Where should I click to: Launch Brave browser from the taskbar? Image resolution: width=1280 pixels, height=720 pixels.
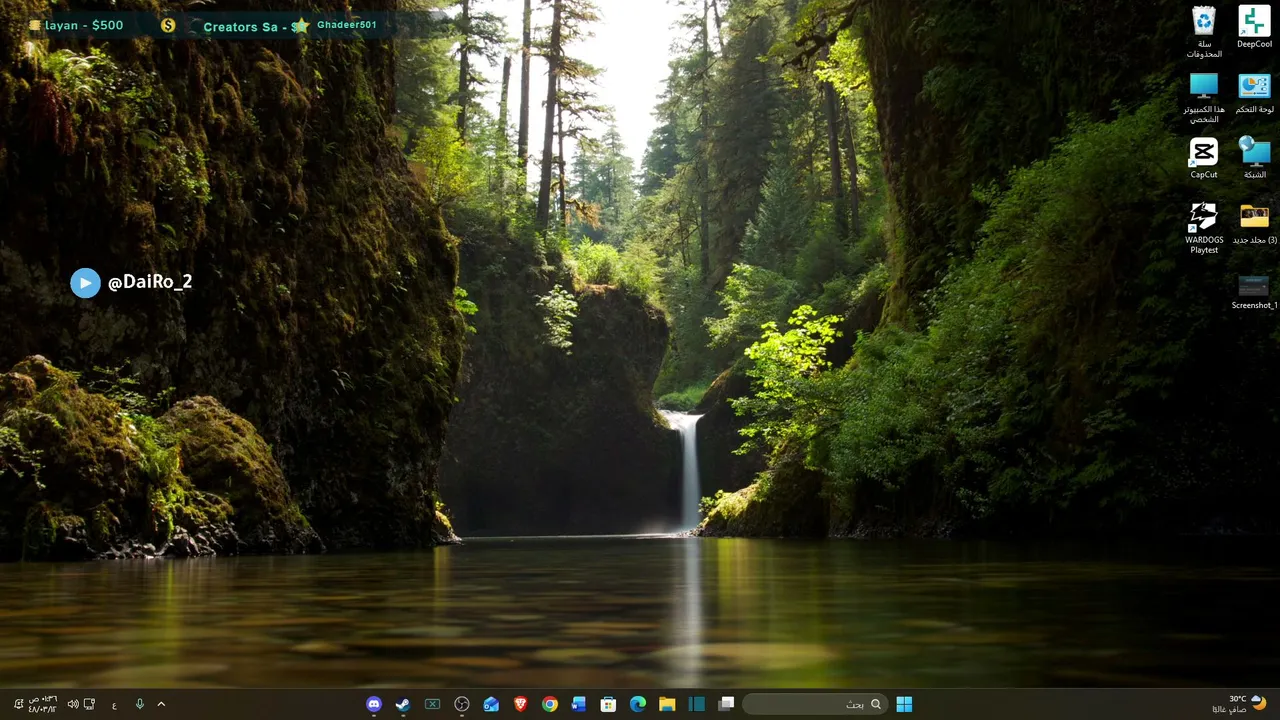coord(520,704)
